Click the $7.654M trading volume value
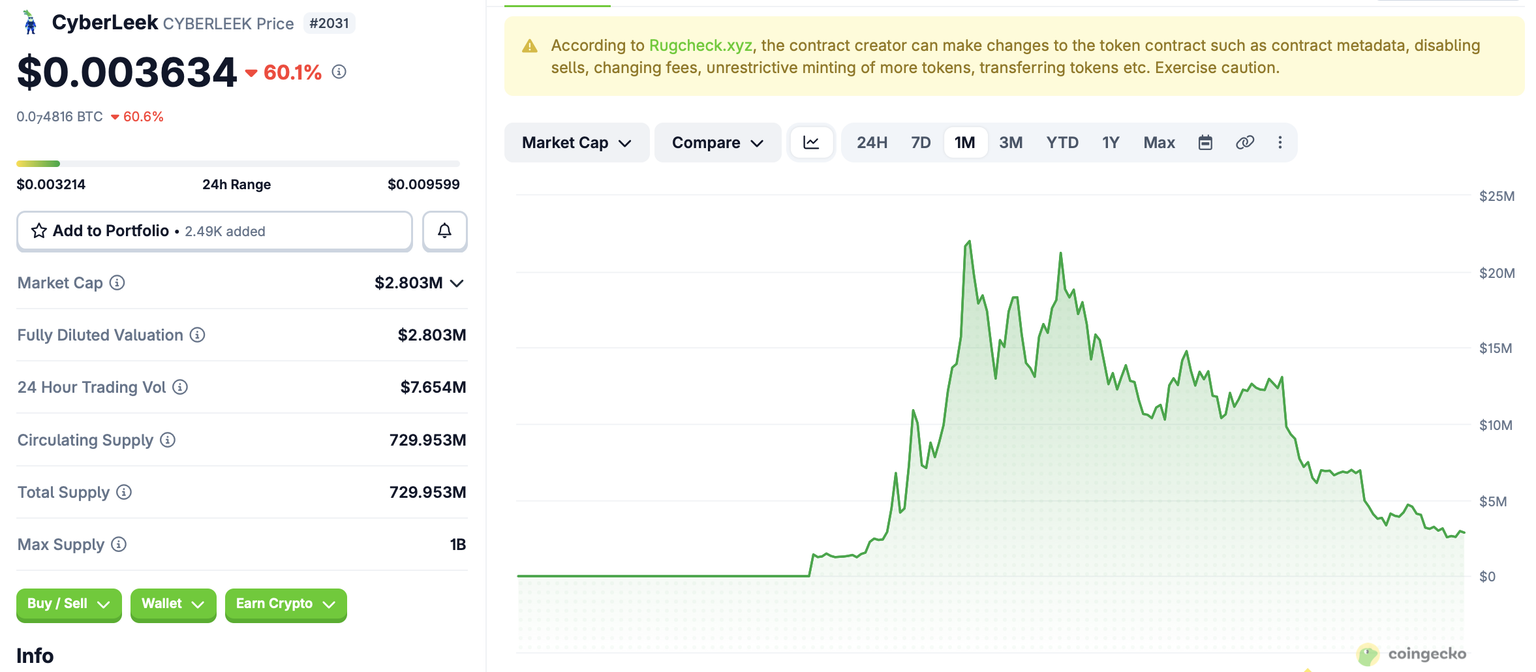This screenshot has width=1536, height=672. [x=432, y=387]
